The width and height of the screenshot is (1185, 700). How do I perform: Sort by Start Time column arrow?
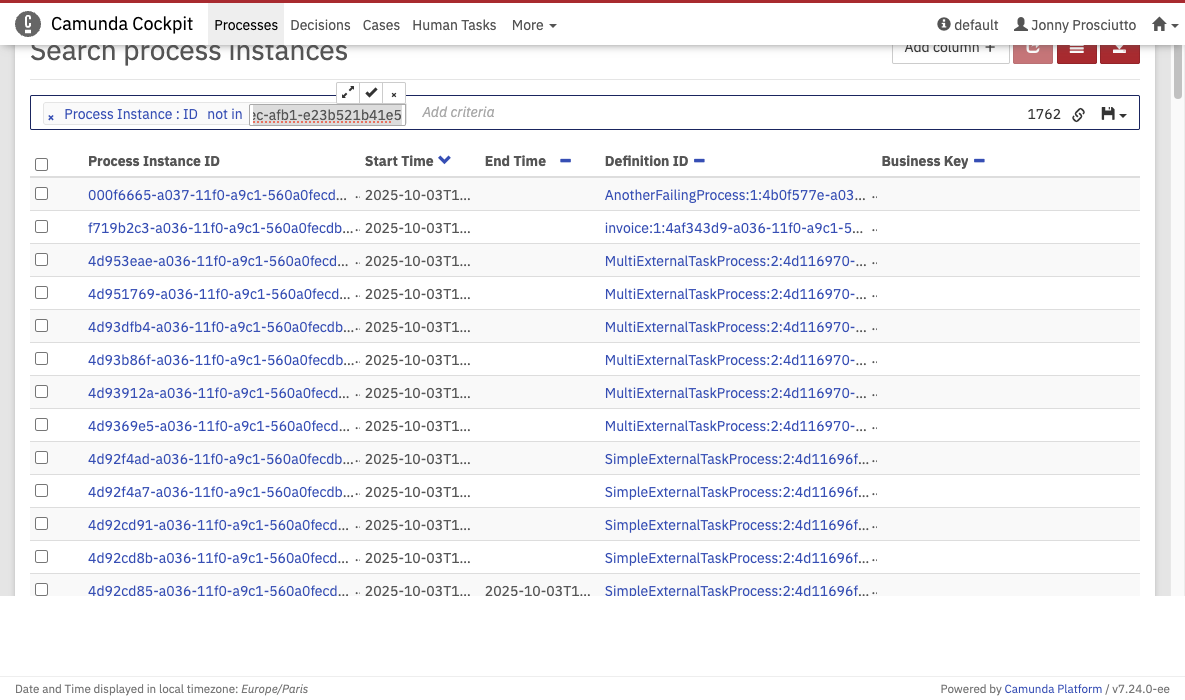[x=444, y=161]
